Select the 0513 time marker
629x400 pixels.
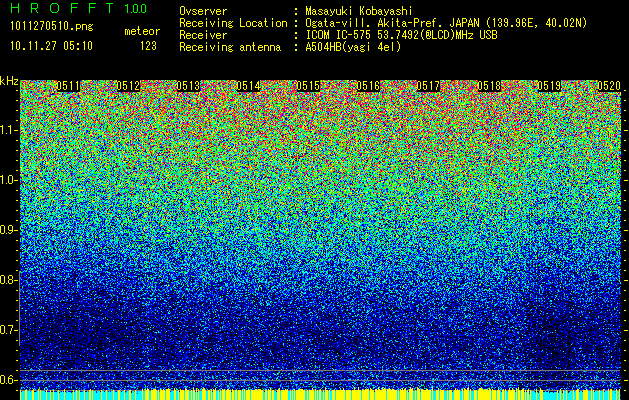pyautogui.click(x=188, y=86)
